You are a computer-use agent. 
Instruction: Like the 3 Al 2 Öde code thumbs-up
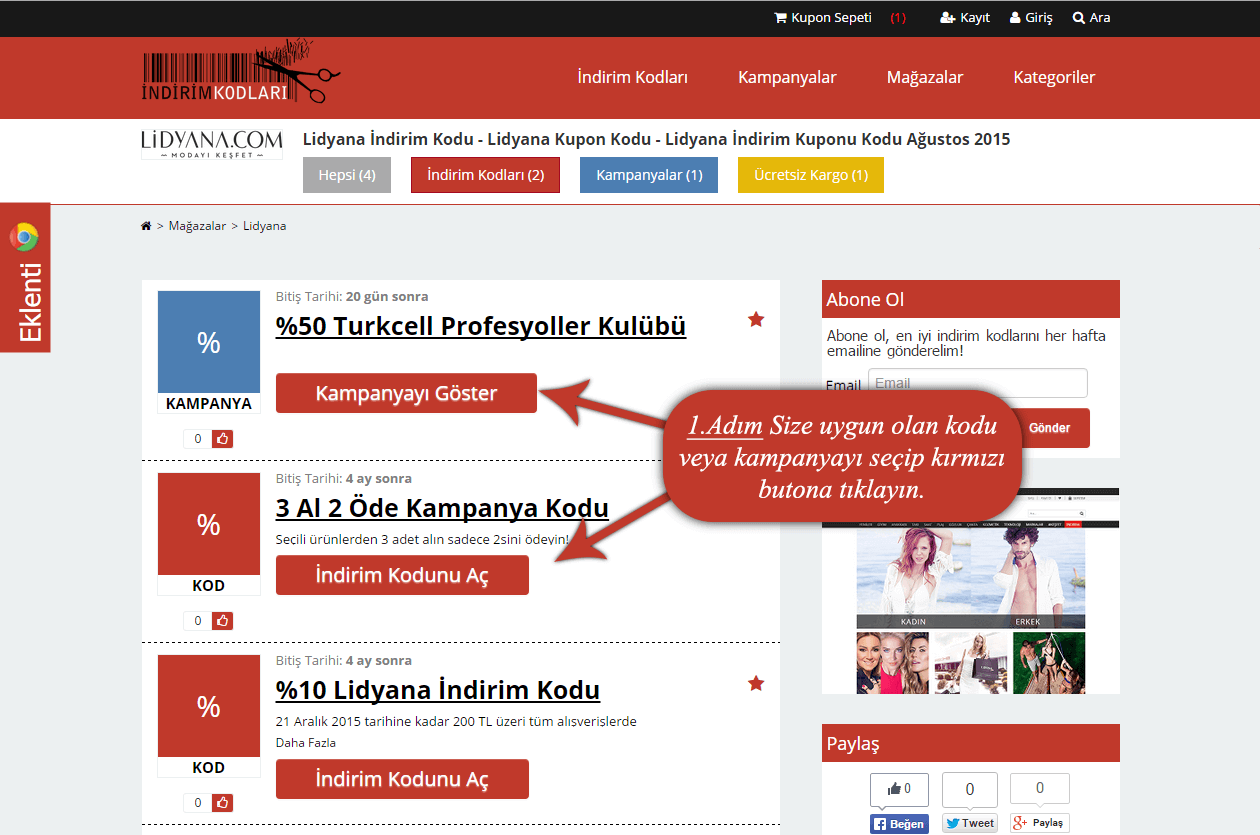(223, 620)
